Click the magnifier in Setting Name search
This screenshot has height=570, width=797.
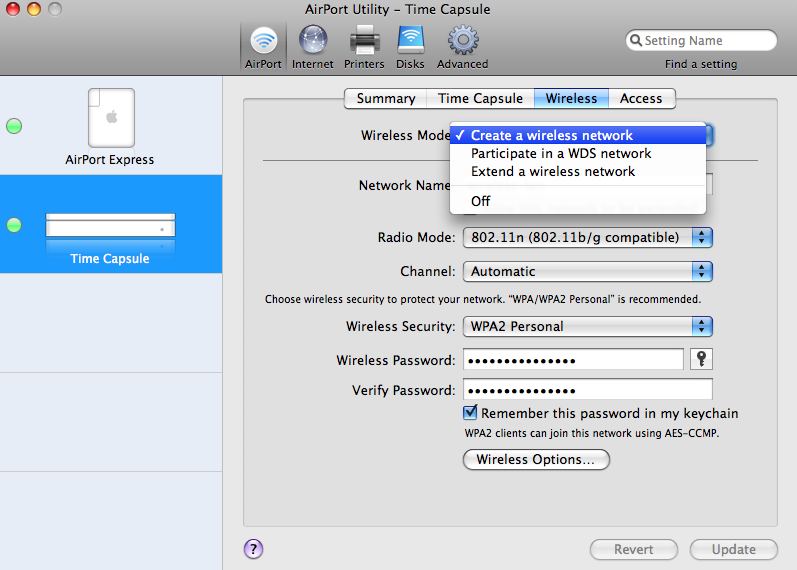point(635,40)
